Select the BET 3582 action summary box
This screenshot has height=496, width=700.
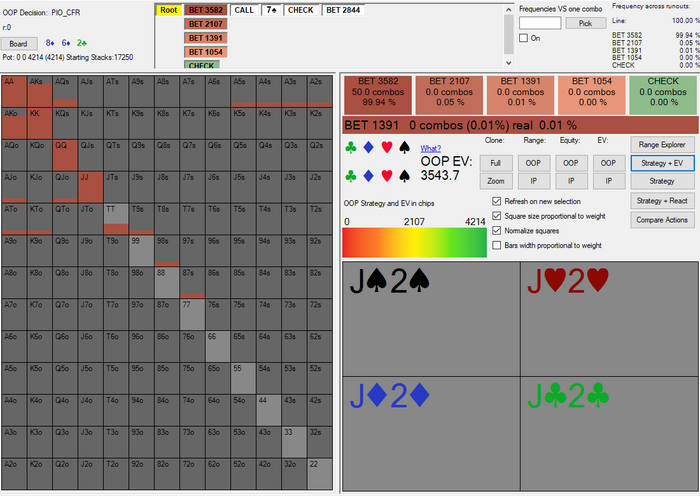378,95
